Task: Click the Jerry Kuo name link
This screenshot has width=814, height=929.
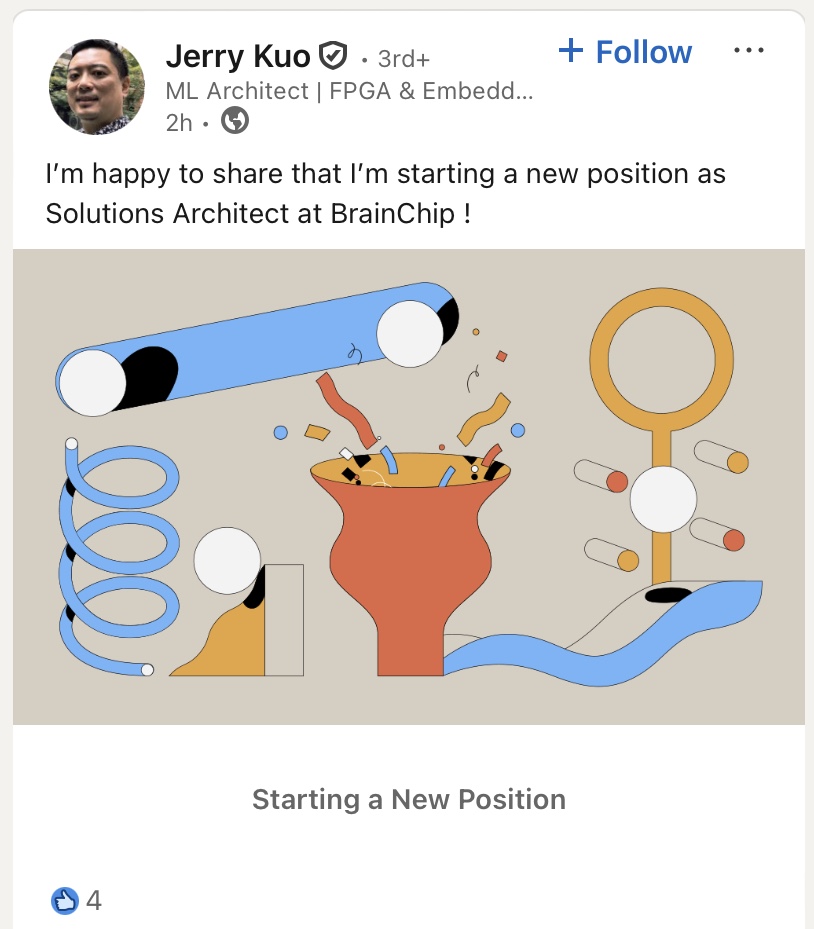Action: pyautogui.click(x=238, y=56)
